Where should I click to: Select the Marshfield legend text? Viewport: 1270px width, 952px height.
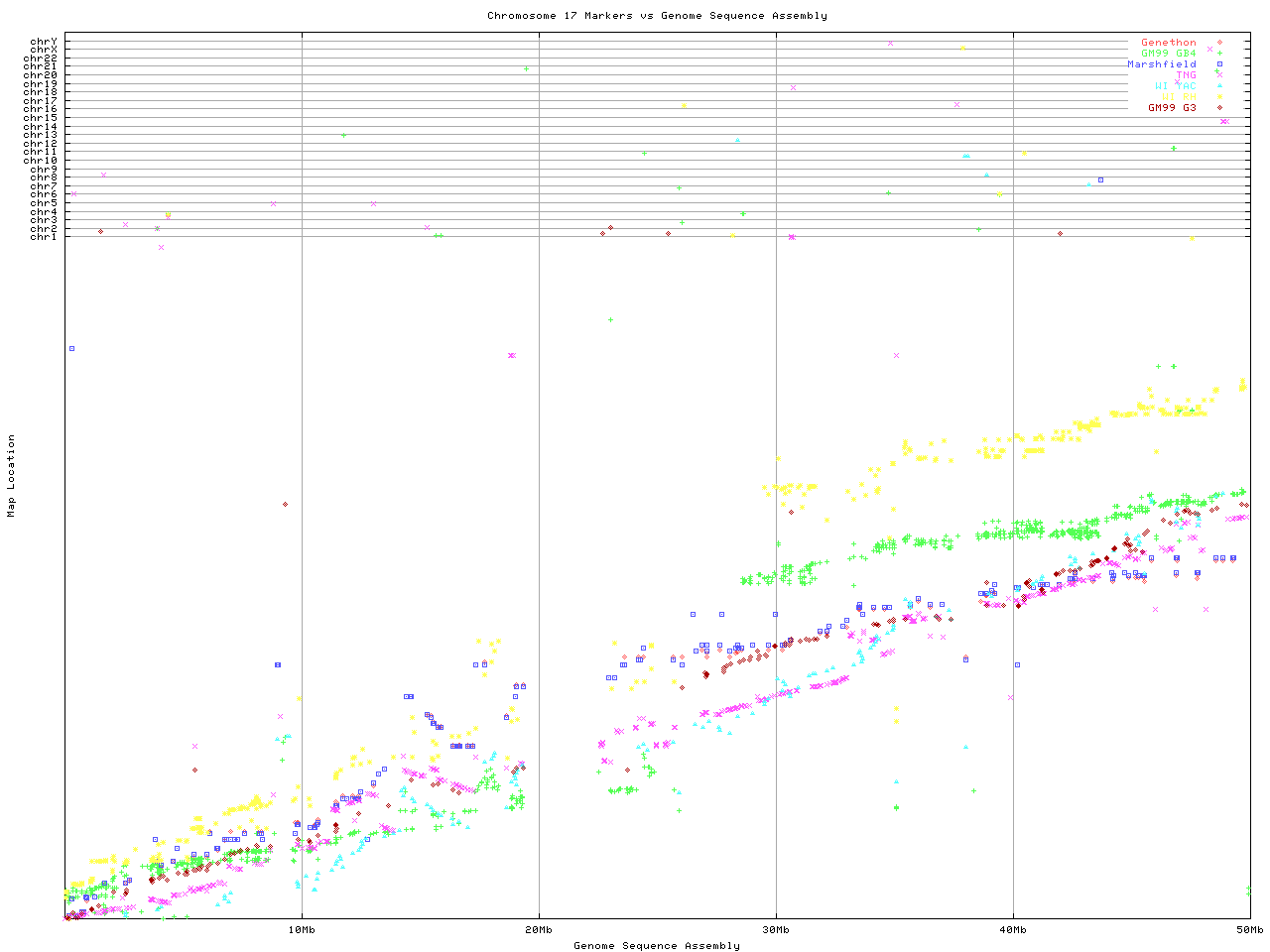click(x=1161, y=64)
